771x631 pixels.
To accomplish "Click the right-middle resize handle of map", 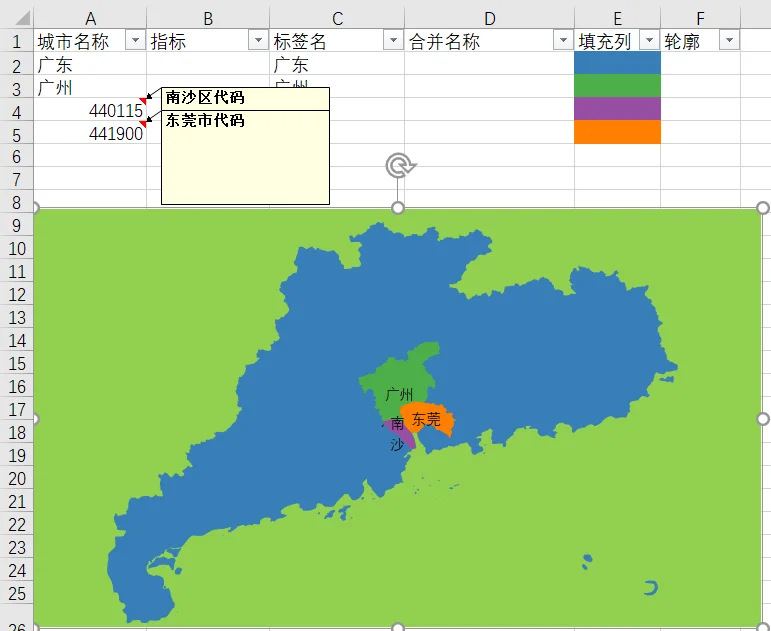I will tap(763, 419).
